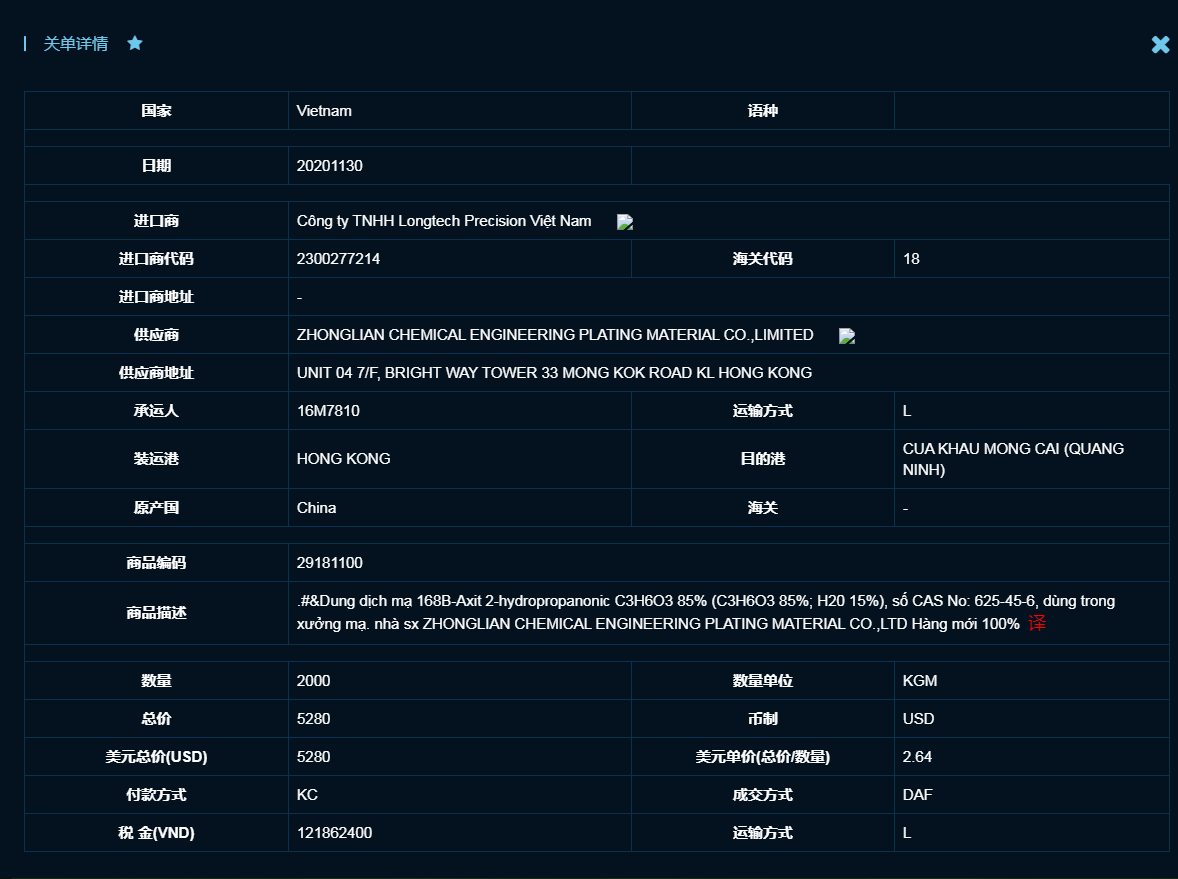Select tax amount 121862400

[x=334, y=832]
